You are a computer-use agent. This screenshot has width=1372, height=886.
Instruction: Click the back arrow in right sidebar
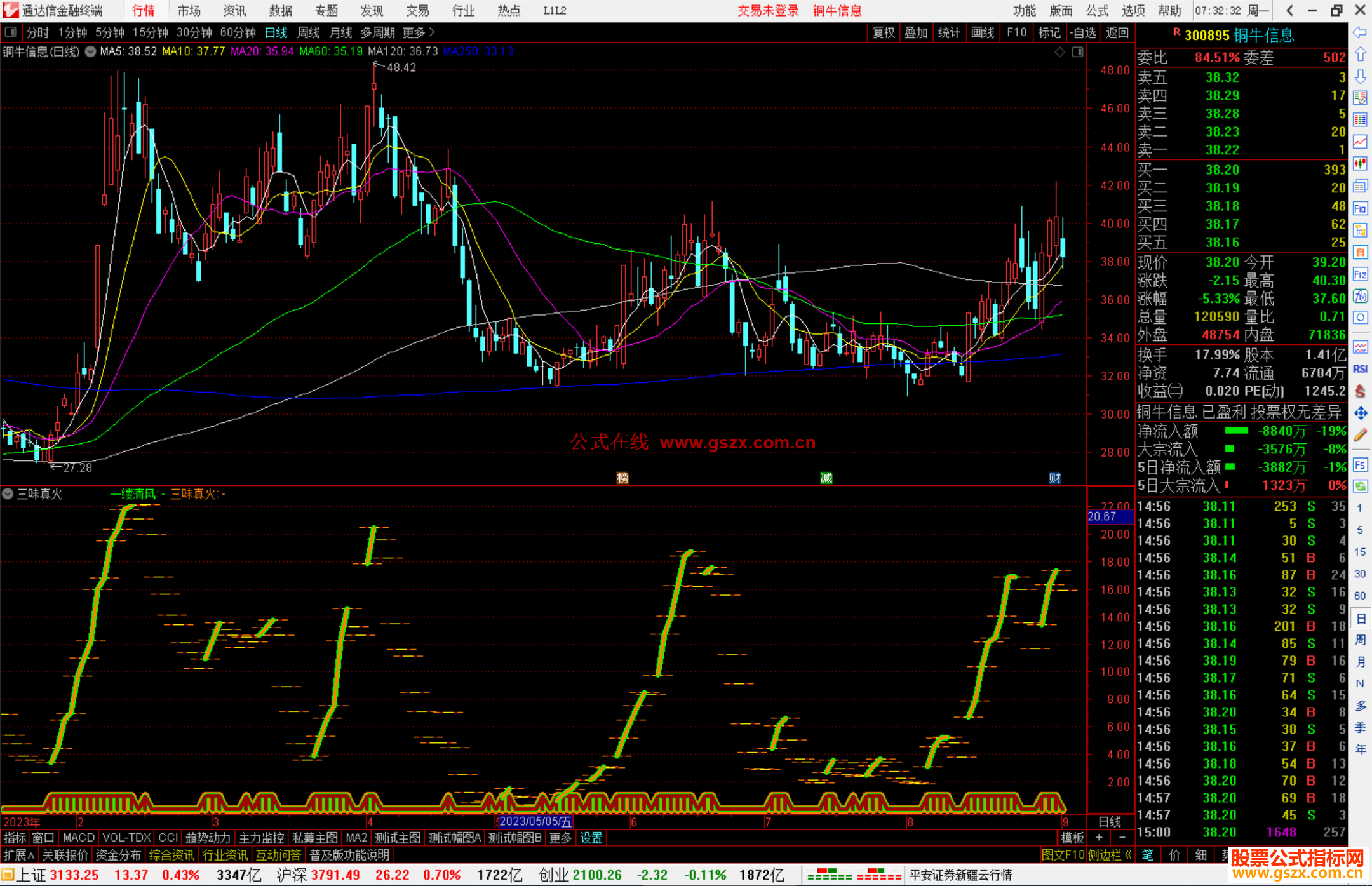tap(1359, 32)
